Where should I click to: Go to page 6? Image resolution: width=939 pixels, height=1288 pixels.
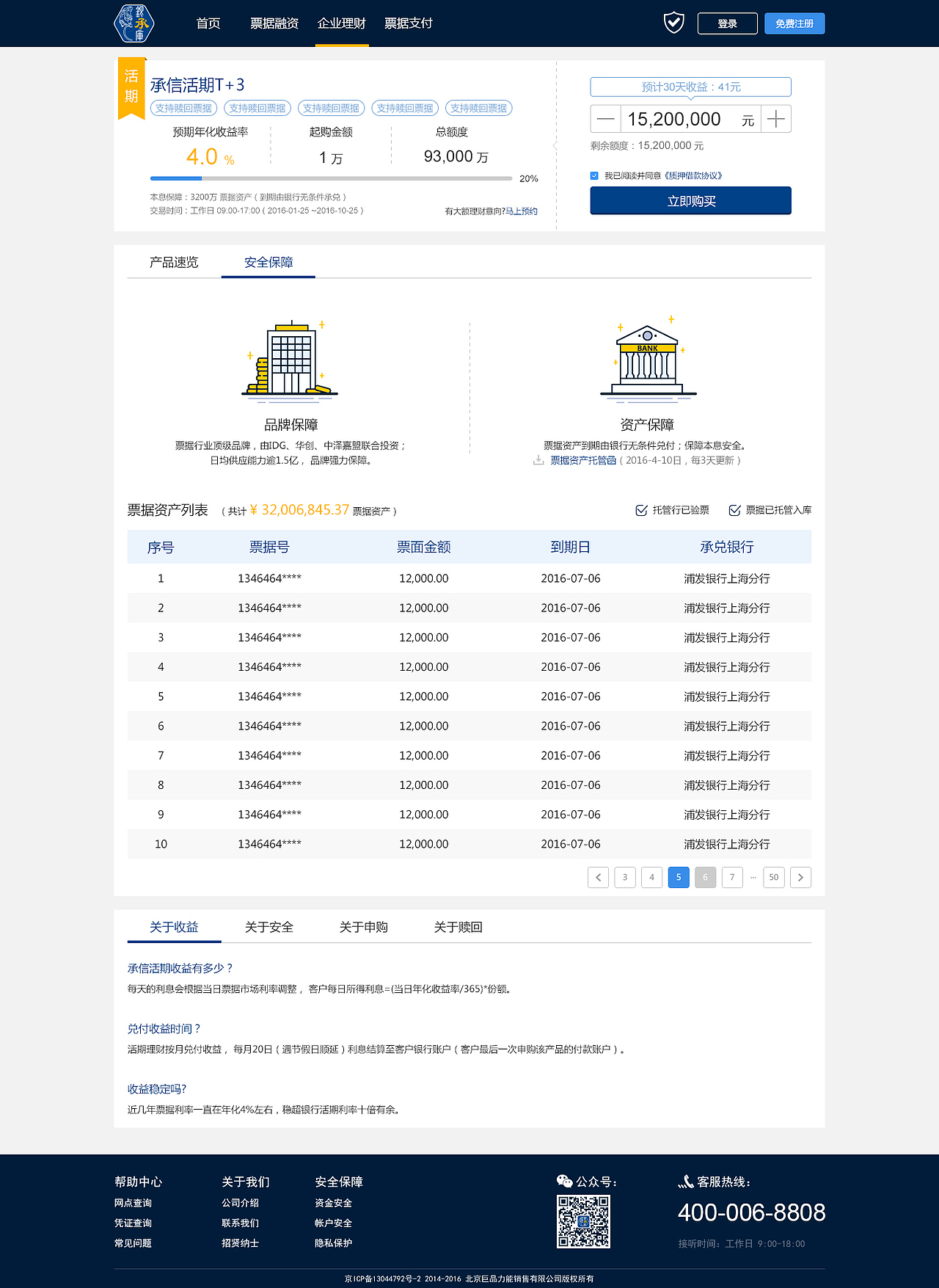pyautogui.click(x=705, y=877)
